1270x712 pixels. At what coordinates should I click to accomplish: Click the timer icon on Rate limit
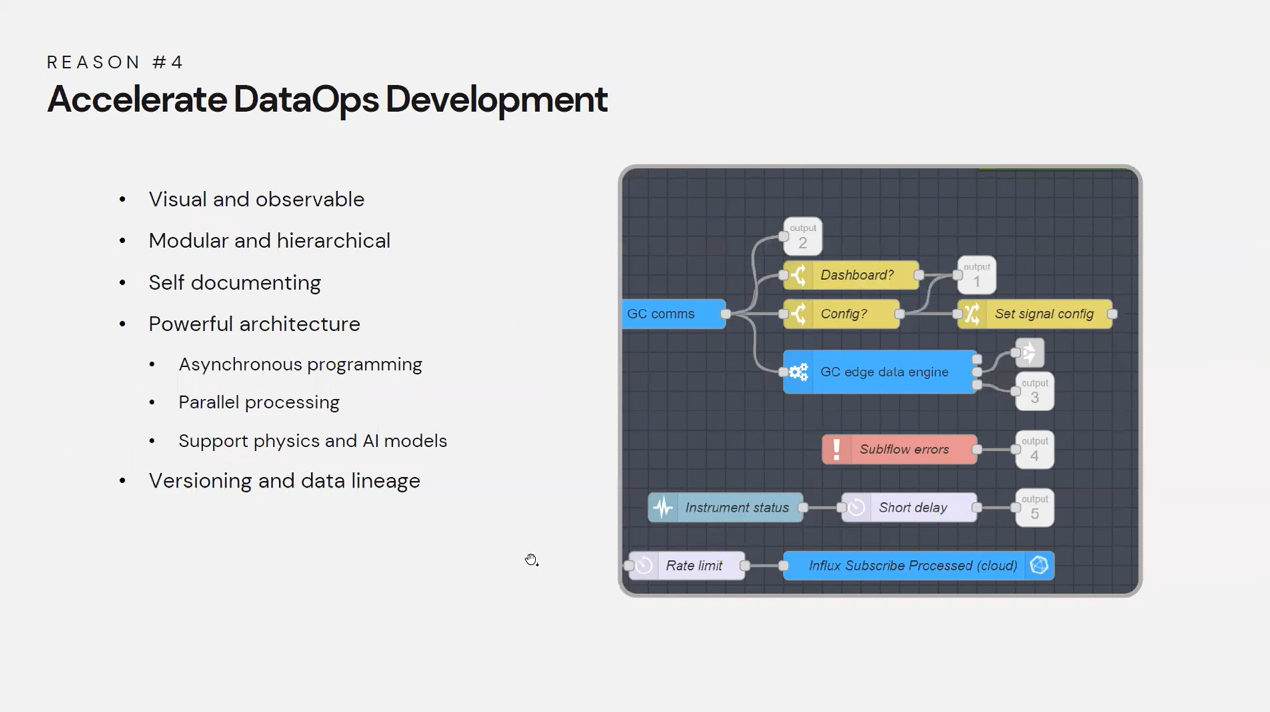tap(644, 566)
